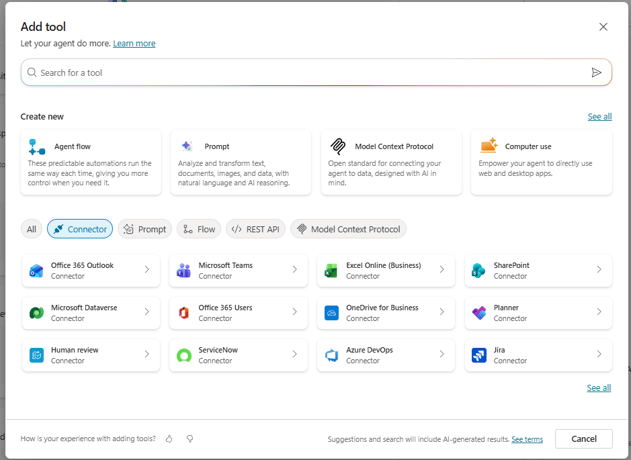Screen dimensions: 631x460
Task: Click the Planner connector icon
Action: (478, 313)
